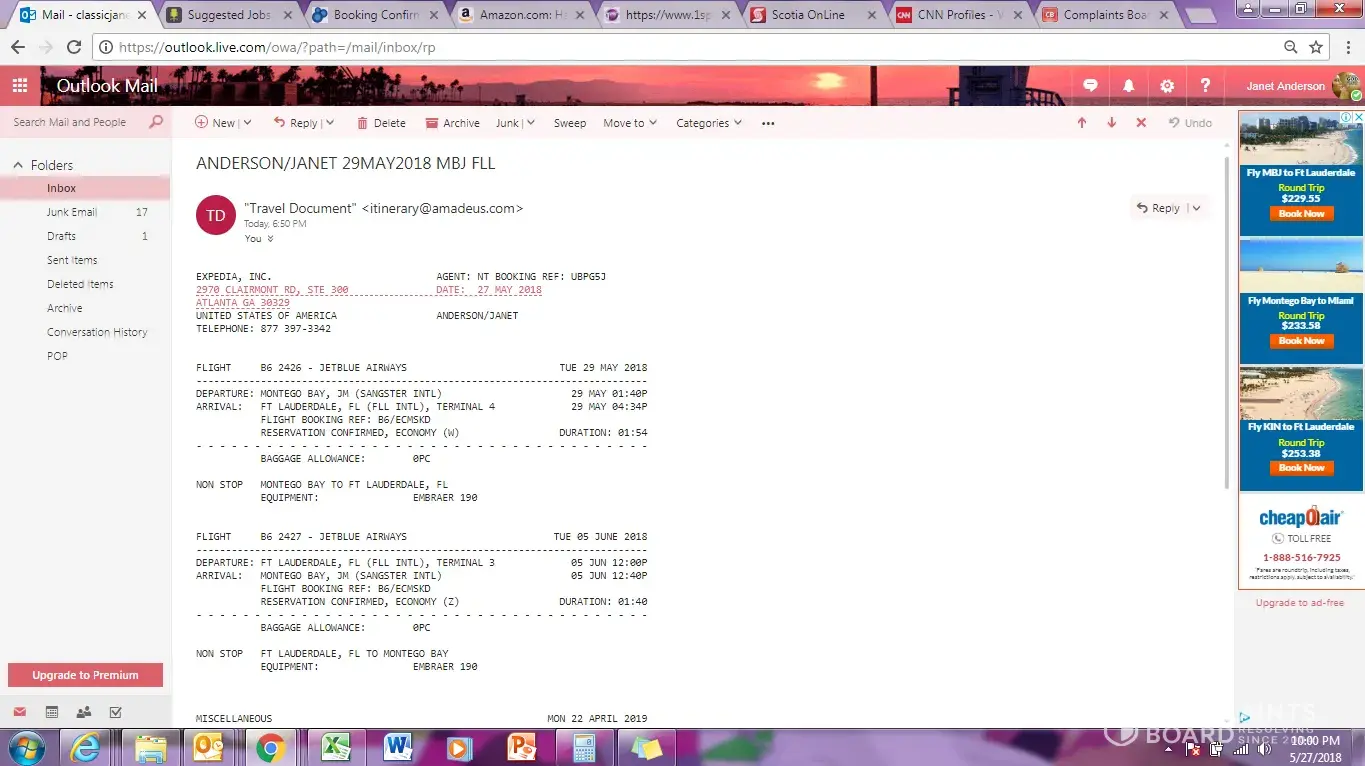Go to previous message with up arrow
Screen dimensions: 1365x766
pos(1081,123)
